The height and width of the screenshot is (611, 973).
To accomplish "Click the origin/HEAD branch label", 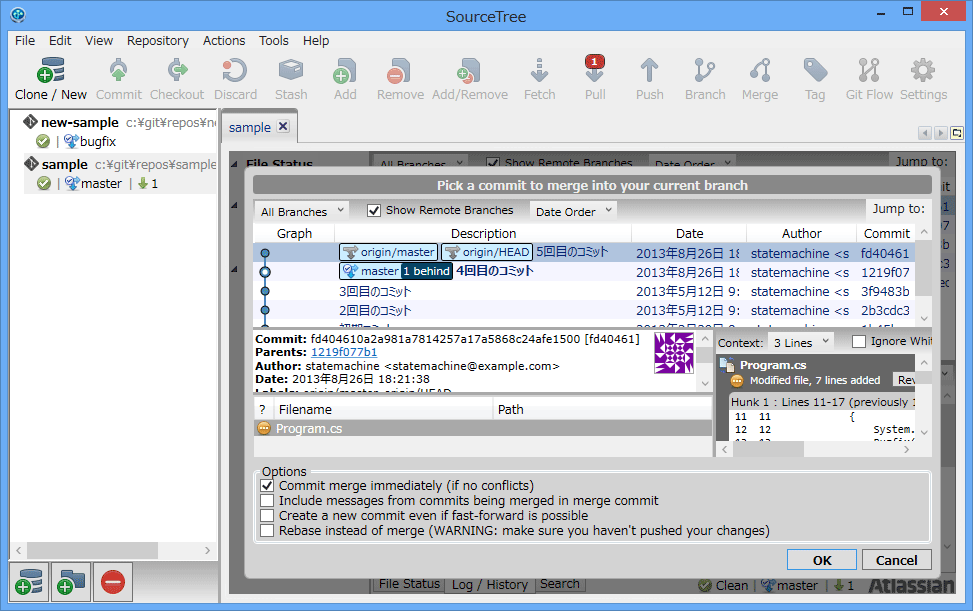I will [486, 252].
